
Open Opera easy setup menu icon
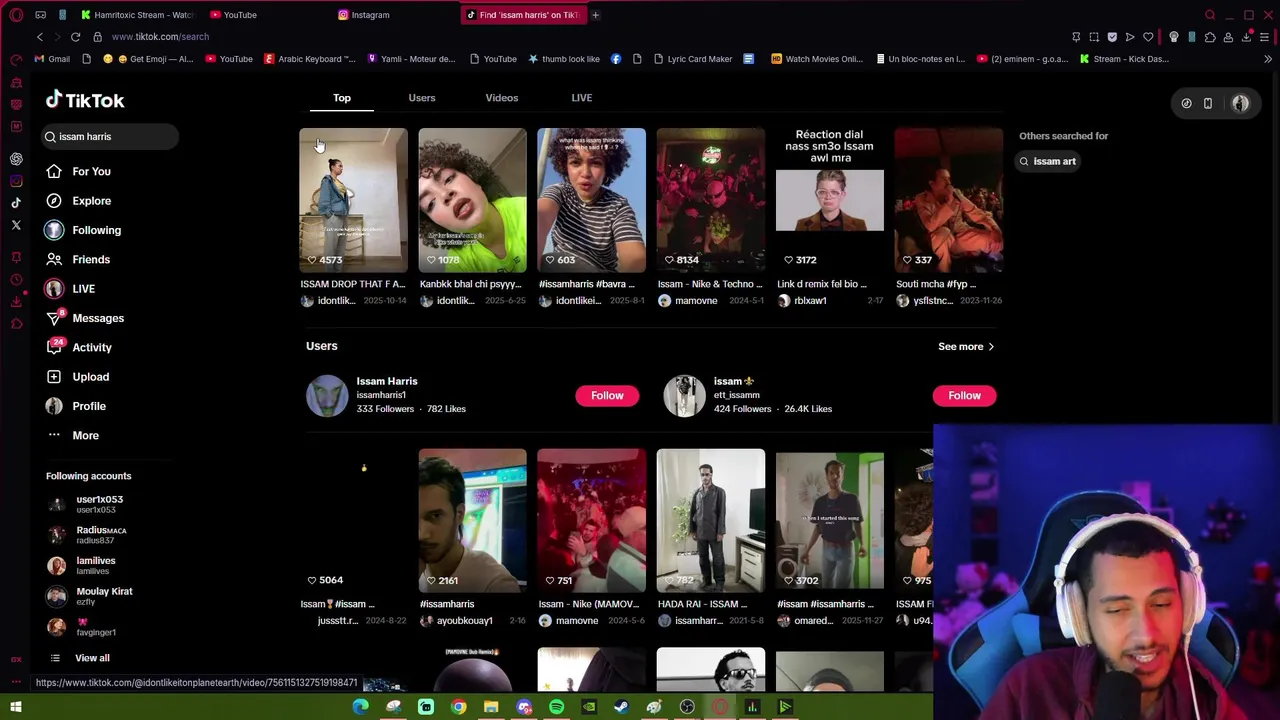point(1265,37)
